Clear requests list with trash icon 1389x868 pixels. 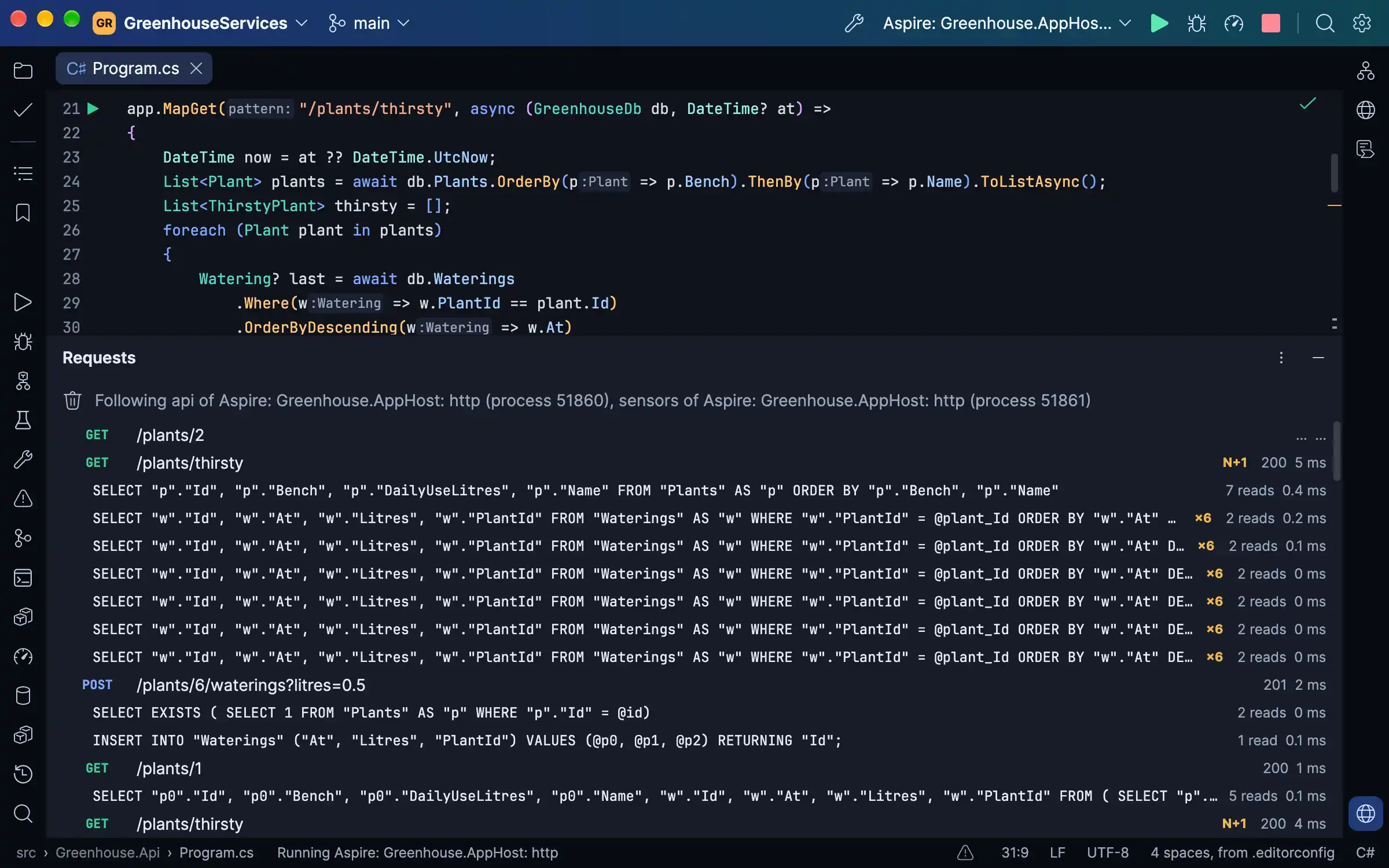coord(72,400)
